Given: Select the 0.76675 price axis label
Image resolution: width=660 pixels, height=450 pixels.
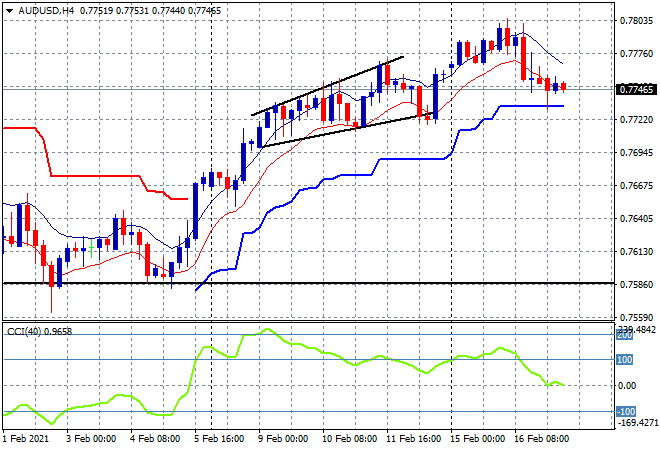Looking at the screenshot, I should click(x=636, y=186).
